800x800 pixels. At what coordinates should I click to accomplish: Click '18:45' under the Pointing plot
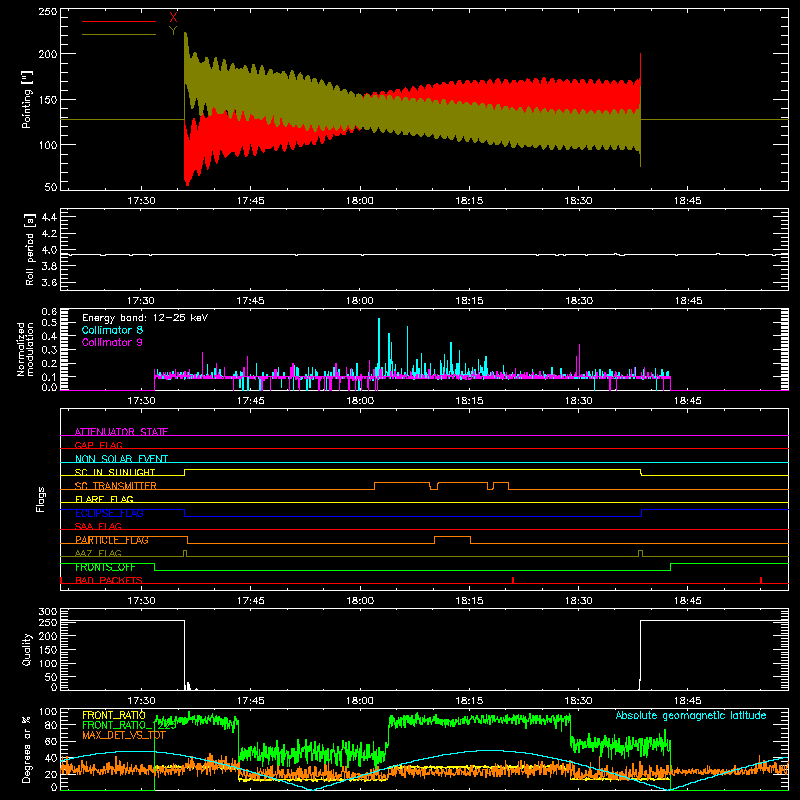(x=687, y=201)
